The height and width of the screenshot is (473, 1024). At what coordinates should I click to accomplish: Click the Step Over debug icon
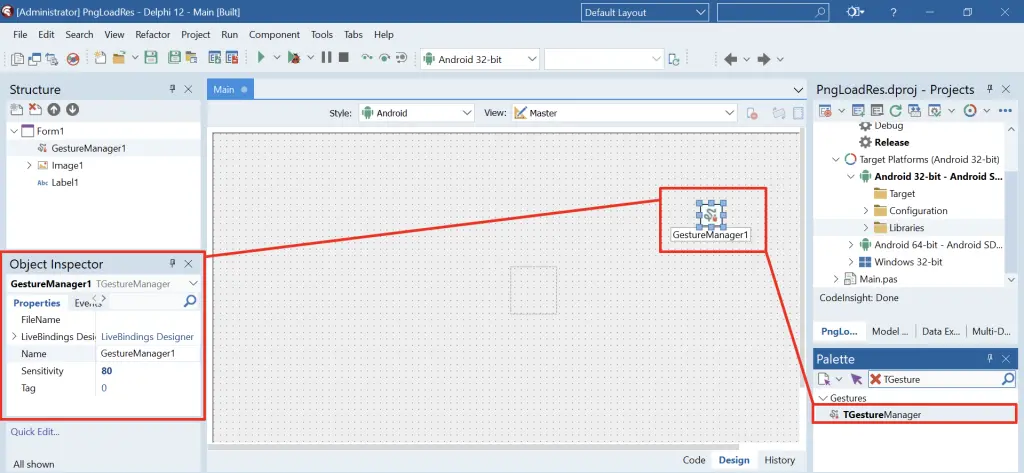pos(385,57)
